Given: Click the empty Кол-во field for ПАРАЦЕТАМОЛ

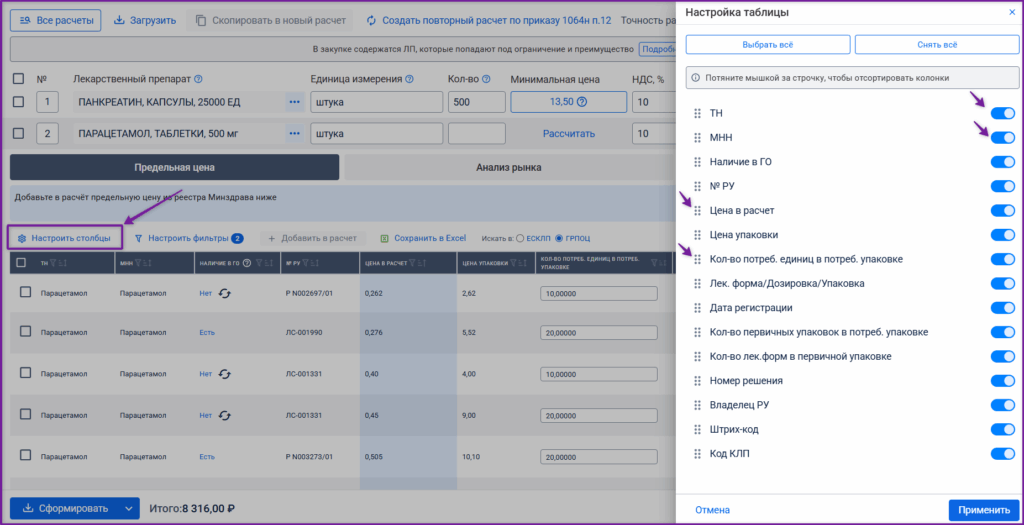Looking at the screenshot, I should (477, 133).
